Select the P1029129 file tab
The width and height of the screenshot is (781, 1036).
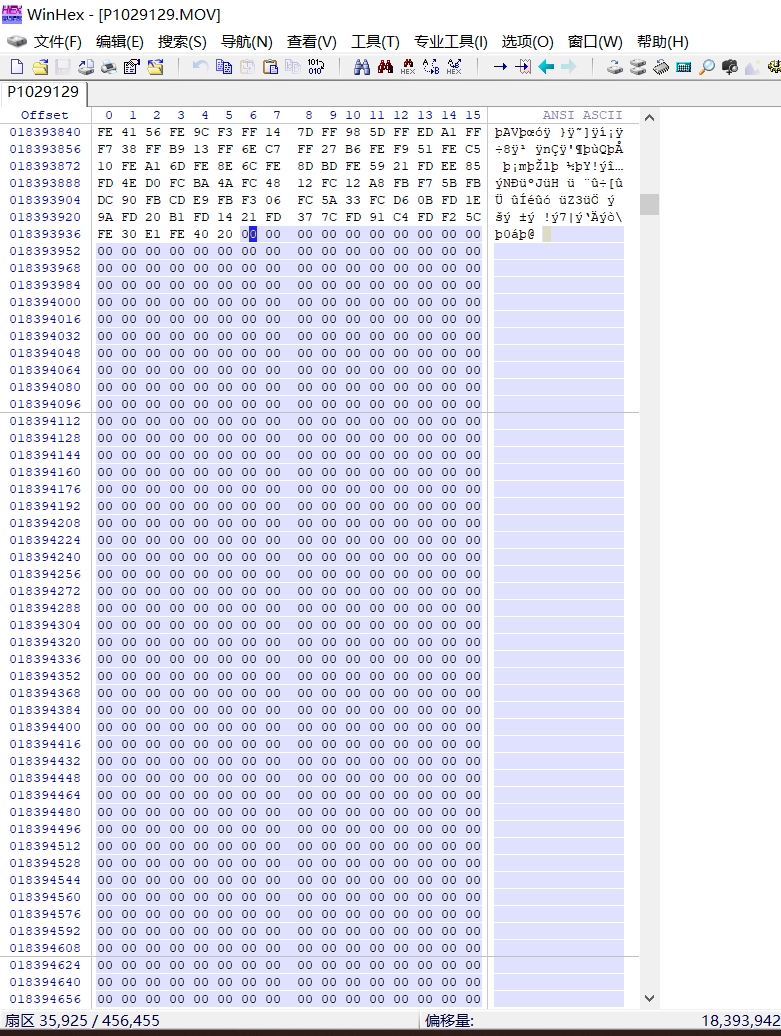point(43,92)
